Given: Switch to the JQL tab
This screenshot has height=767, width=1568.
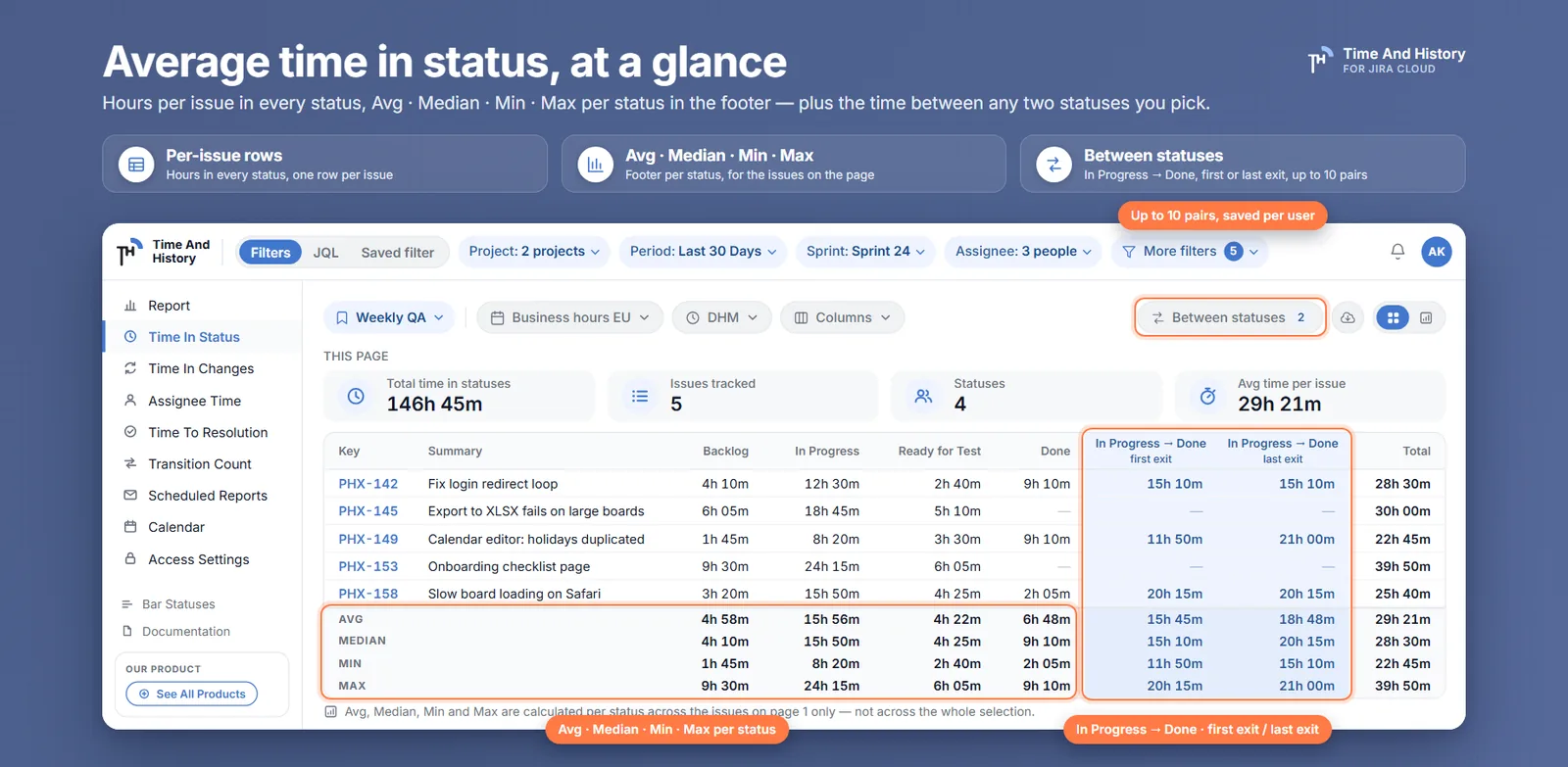Looking at the screenshot, I should point(326,252).
